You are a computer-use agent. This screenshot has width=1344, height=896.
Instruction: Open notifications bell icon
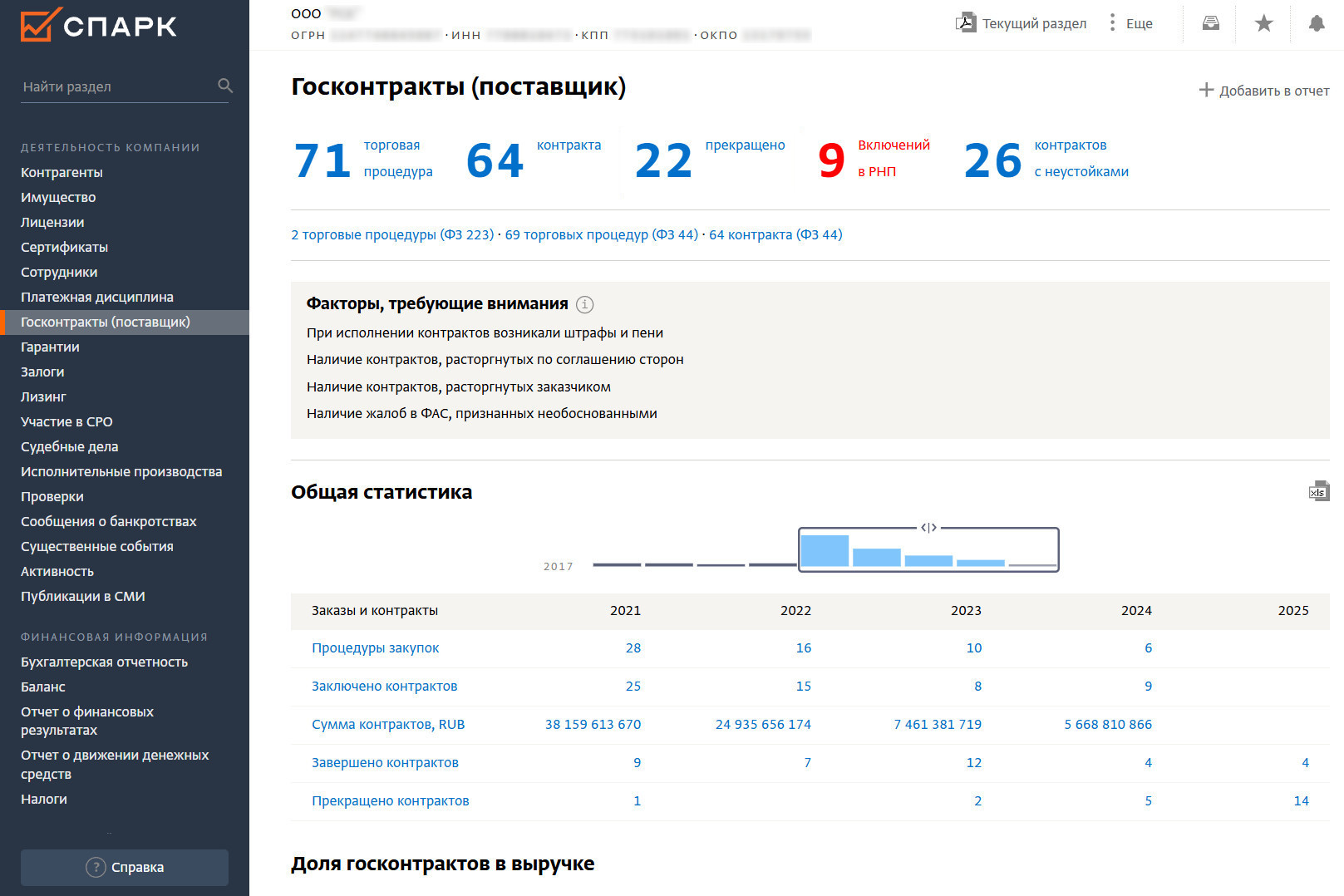point(1316,23)
